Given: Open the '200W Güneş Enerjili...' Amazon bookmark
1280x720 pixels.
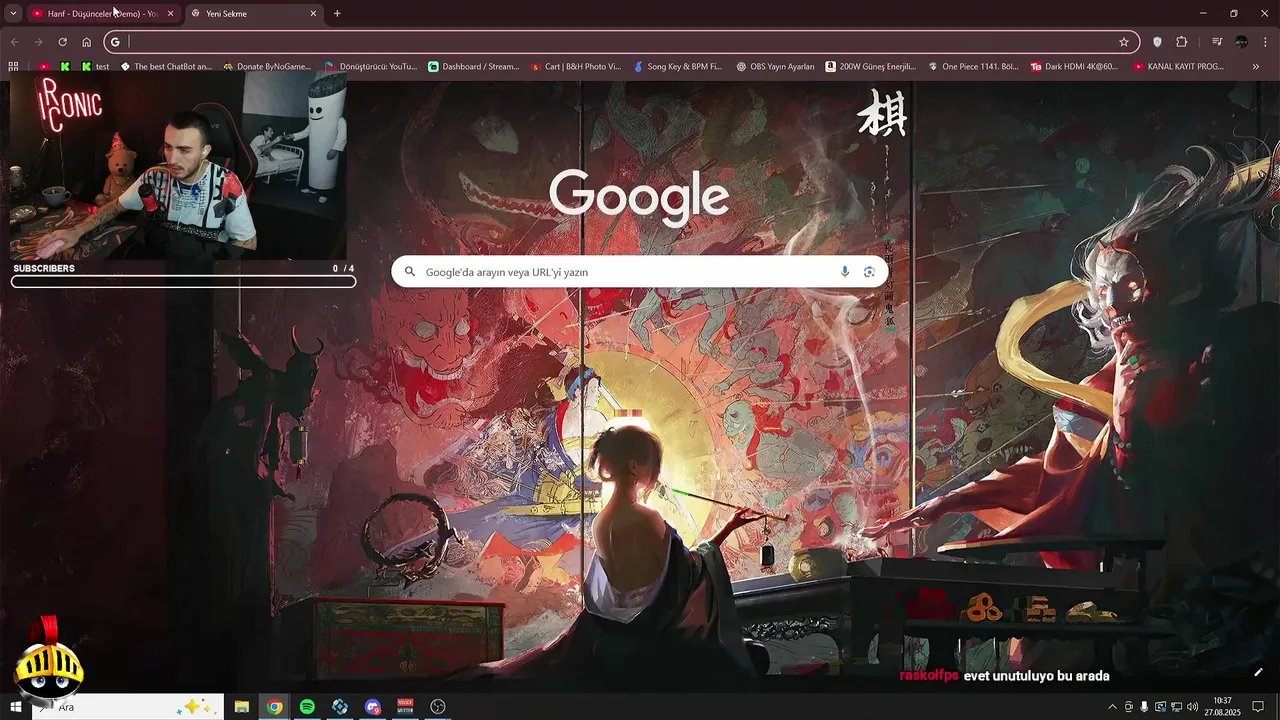Looking at the screenshot, I should [871, 67].
